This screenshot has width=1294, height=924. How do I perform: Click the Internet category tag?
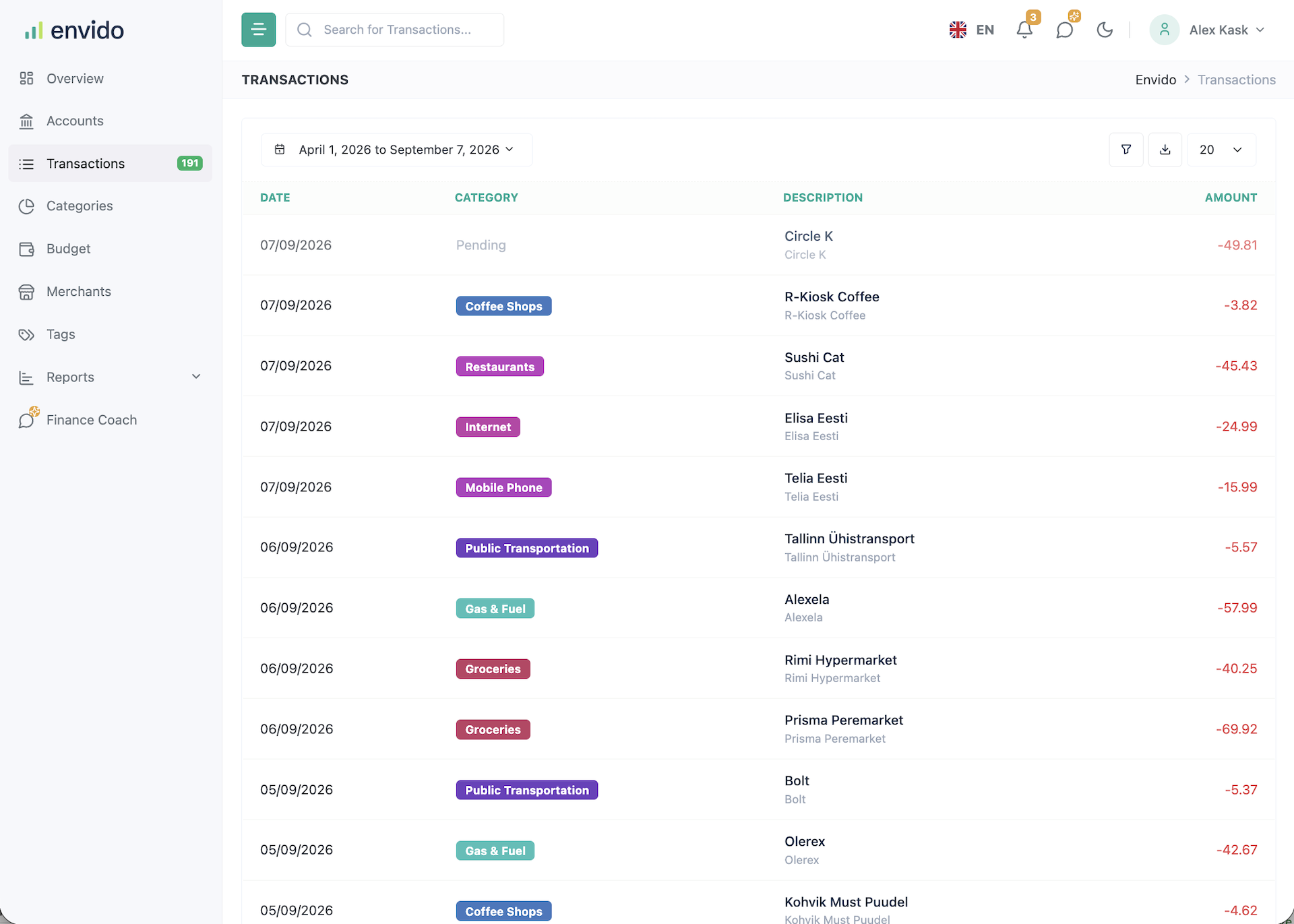(488, 427)
